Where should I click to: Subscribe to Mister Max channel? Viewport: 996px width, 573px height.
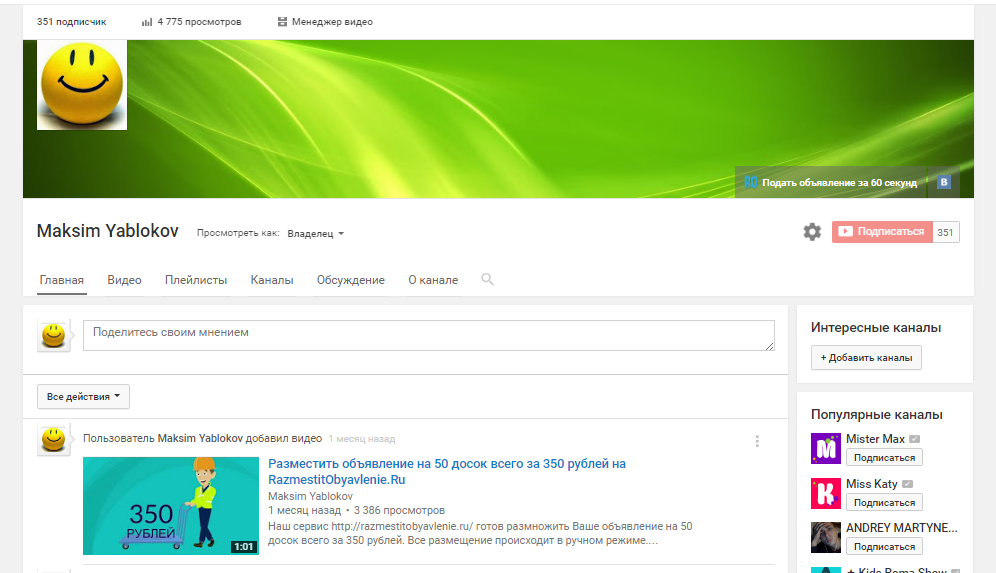(884, 458)
